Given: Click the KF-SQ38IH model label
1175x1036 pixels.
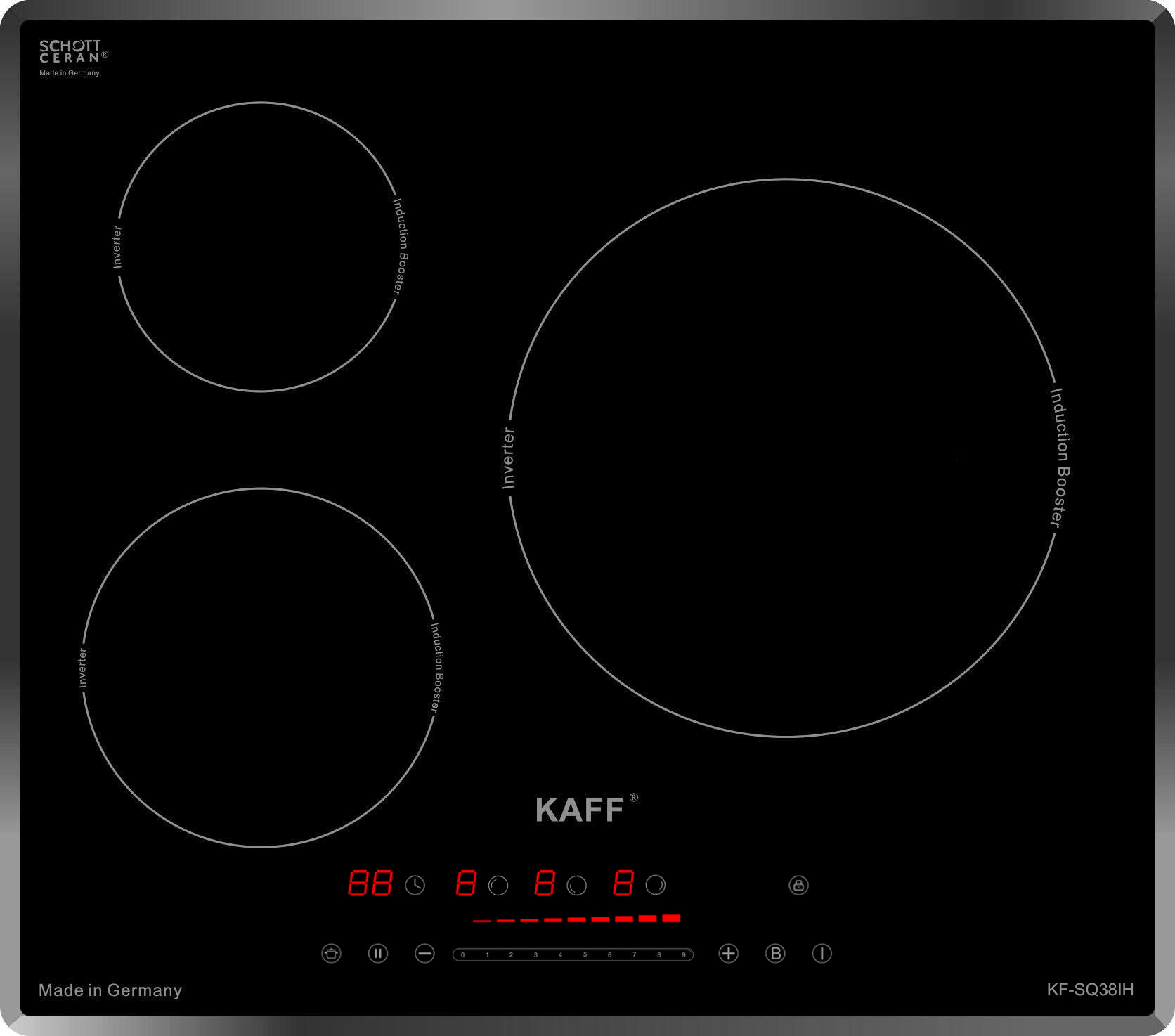Looking at the screenshot, I should 1090,990.
